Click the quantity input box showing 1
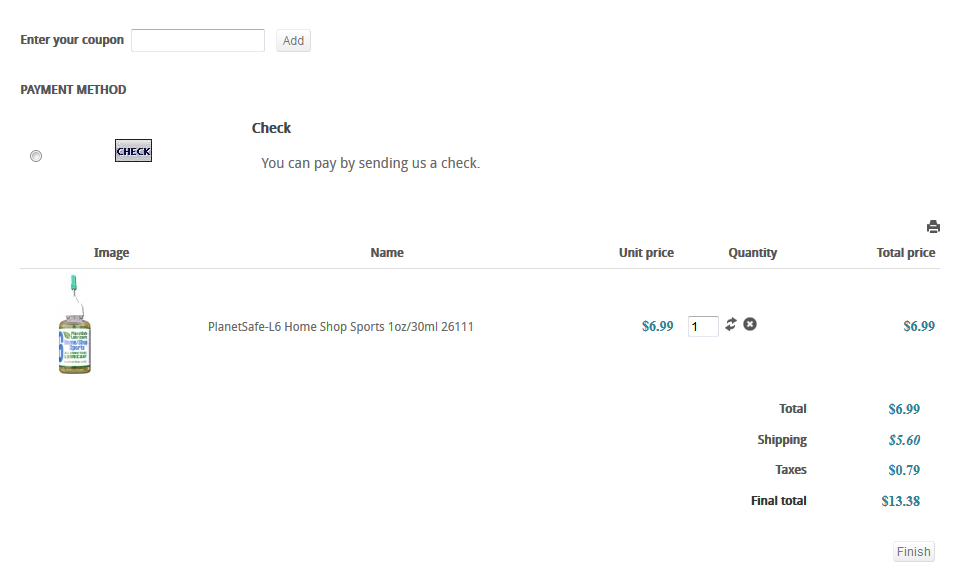Image resolution: width=955 pixels, height=575 pixels. coord(703,326)
